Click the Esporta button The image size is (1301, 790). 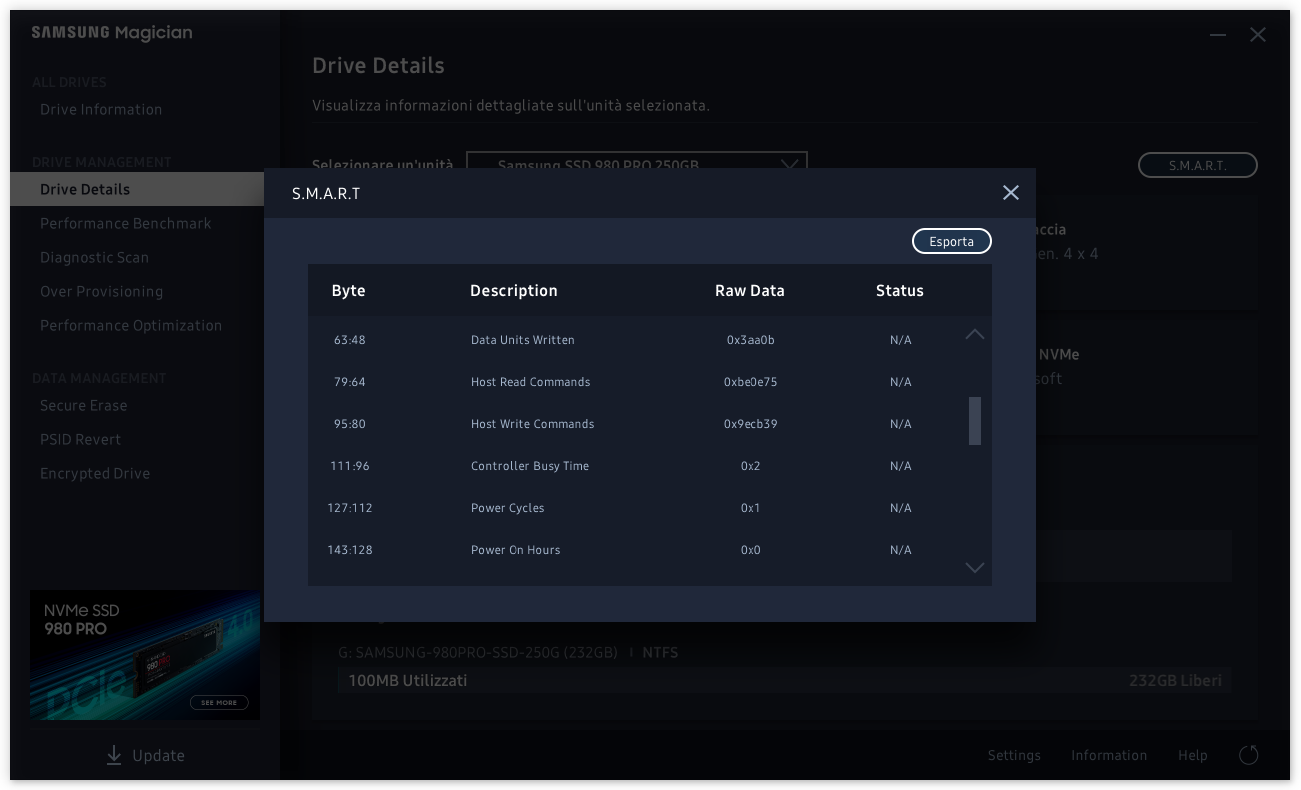click(951, 242)
